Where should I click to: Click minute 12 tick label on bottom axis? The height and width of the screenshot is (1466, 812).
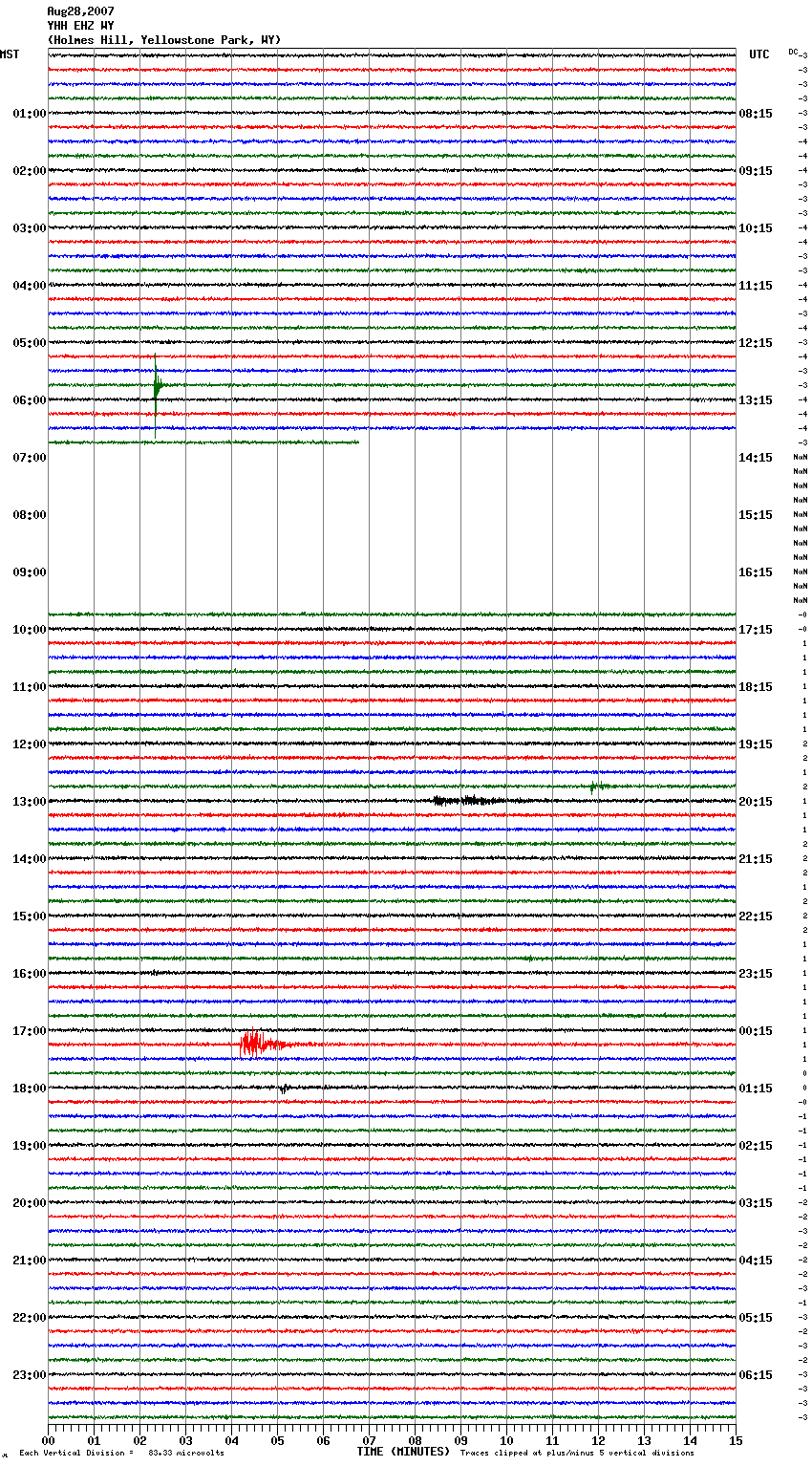[598, 1440]
